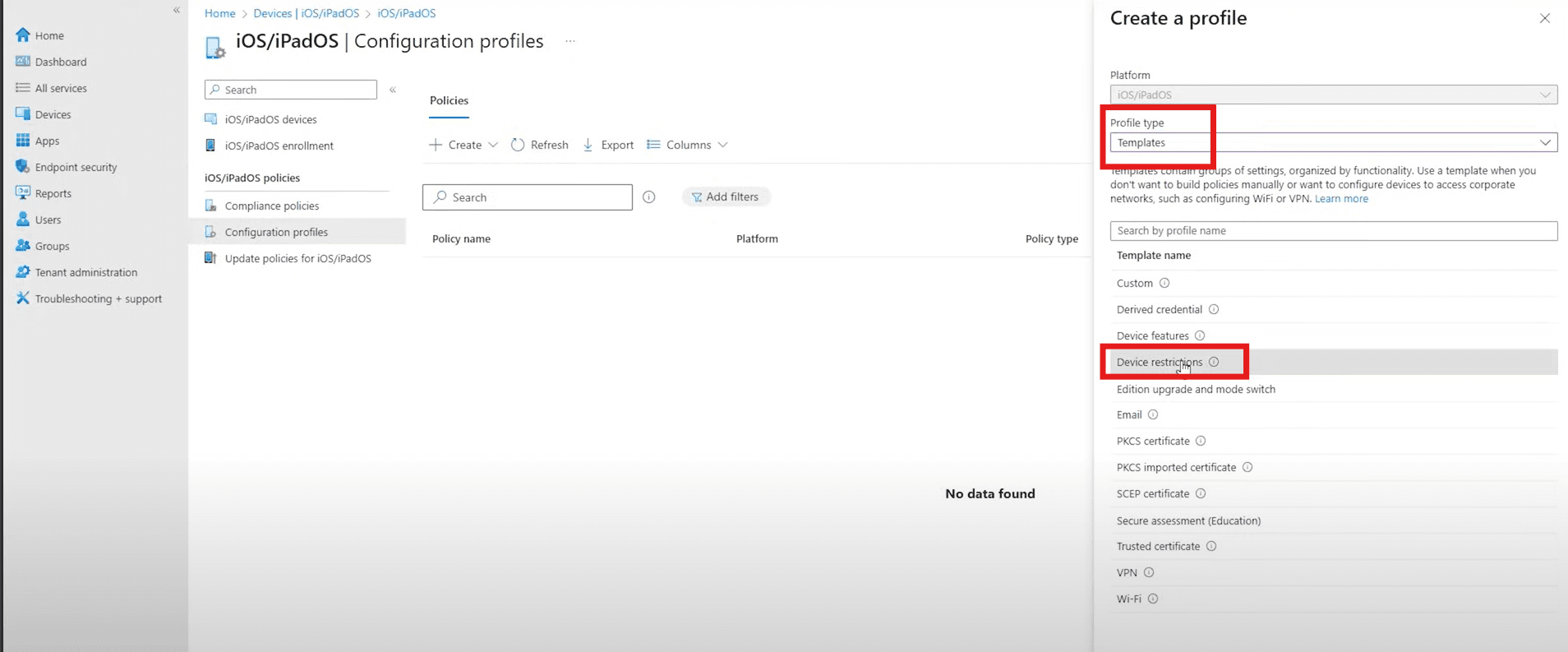
Task: Open Update policies for iOS/iPadOS item
Action: [x=297, y=258]
